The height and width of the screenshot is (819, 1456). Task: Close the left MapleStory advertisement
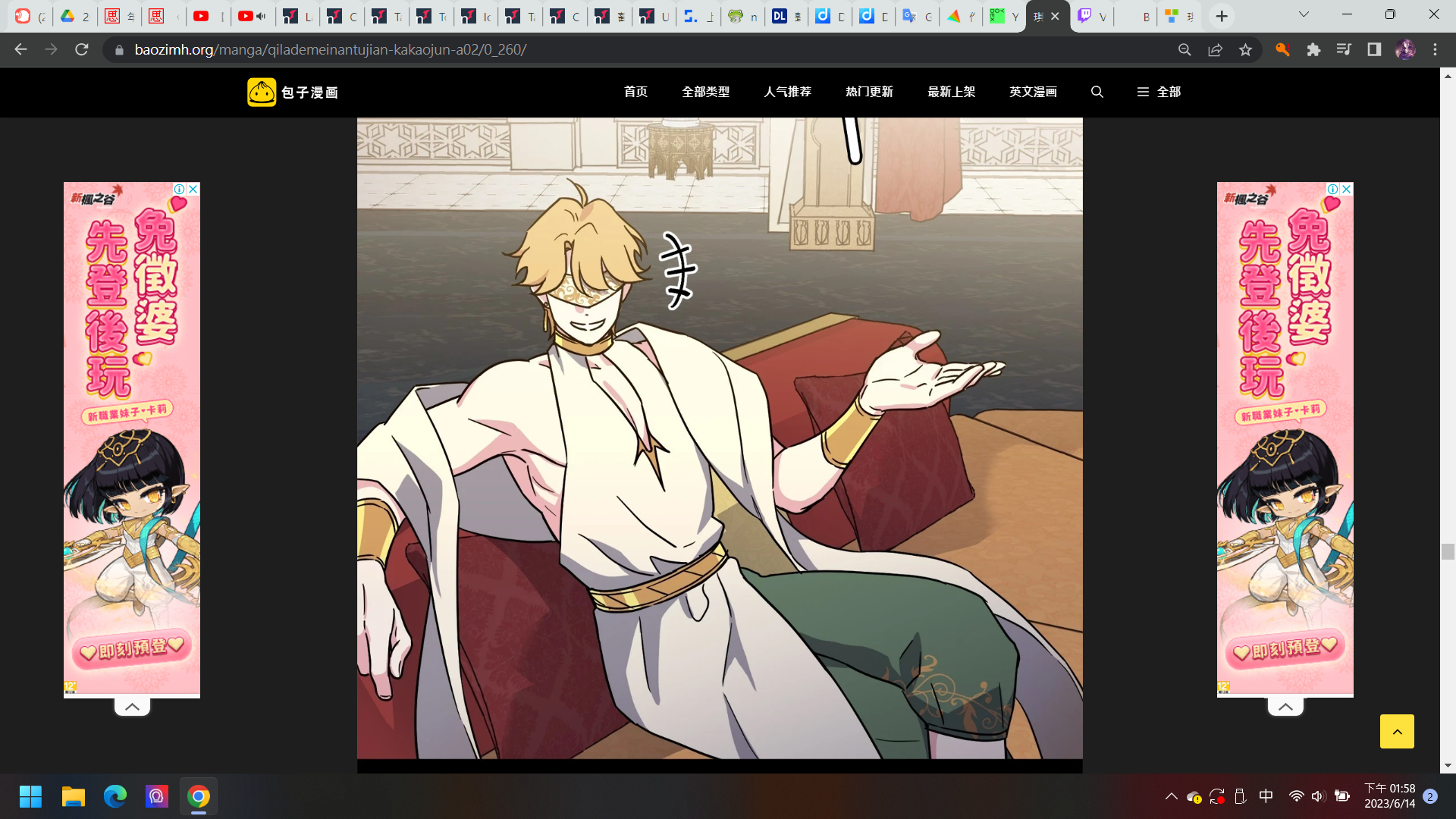(x=193, y=189)
